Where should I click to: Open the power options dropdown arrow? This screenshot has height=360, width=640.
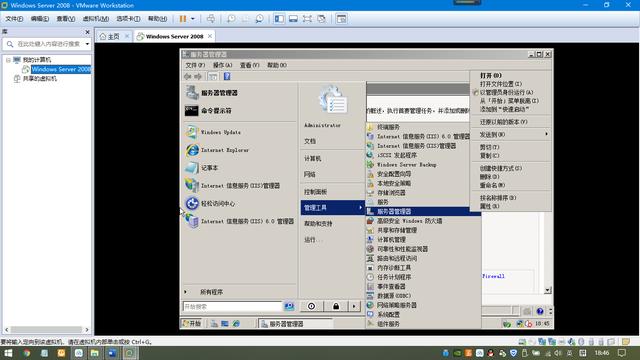pyautogui.click(x=193, y=19)
